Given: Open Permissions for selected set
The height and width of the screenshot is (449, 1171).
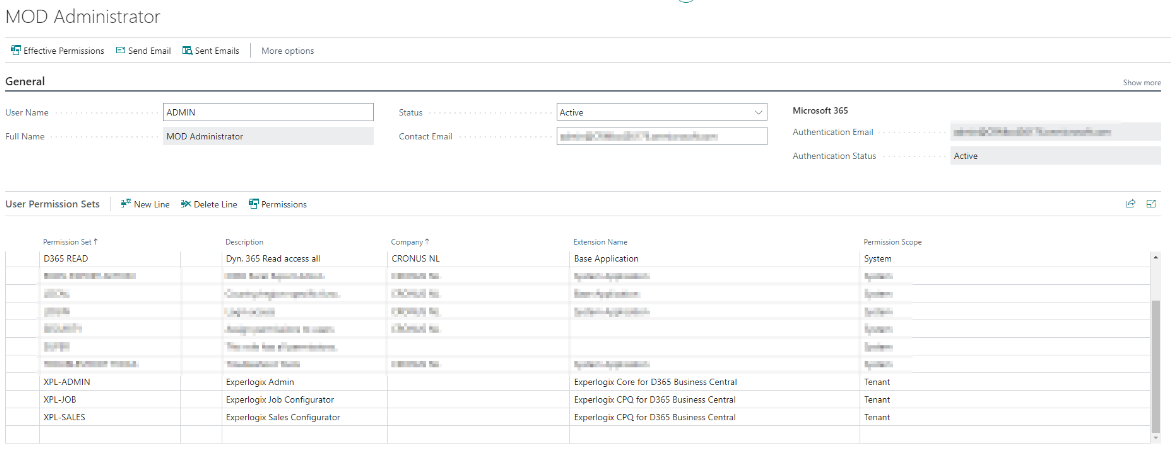Looking at the screenshot, I should click(278, 204).
